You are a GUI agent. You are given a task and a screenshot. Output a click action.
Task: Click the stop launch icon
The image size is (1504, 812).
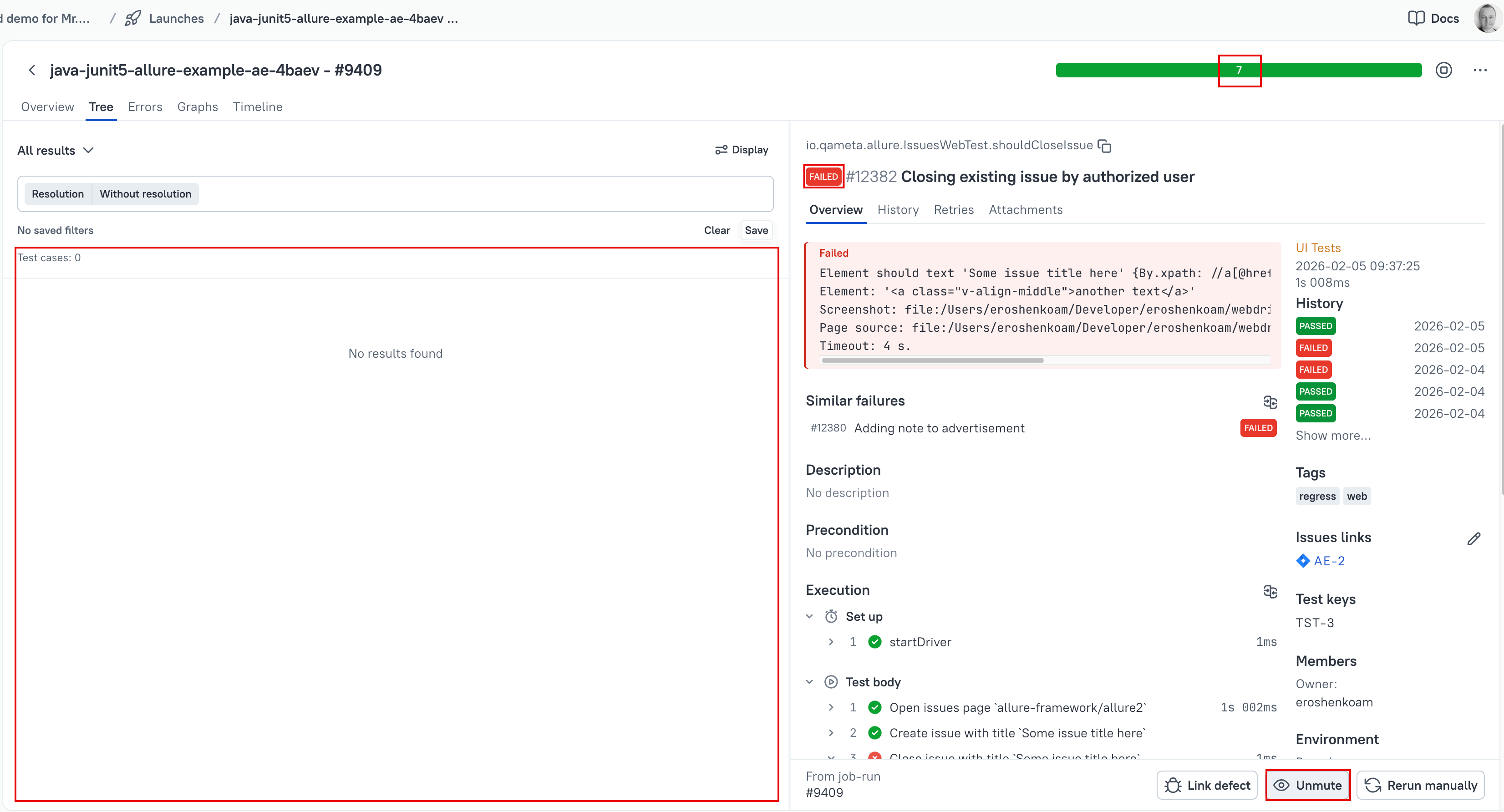1443,70
